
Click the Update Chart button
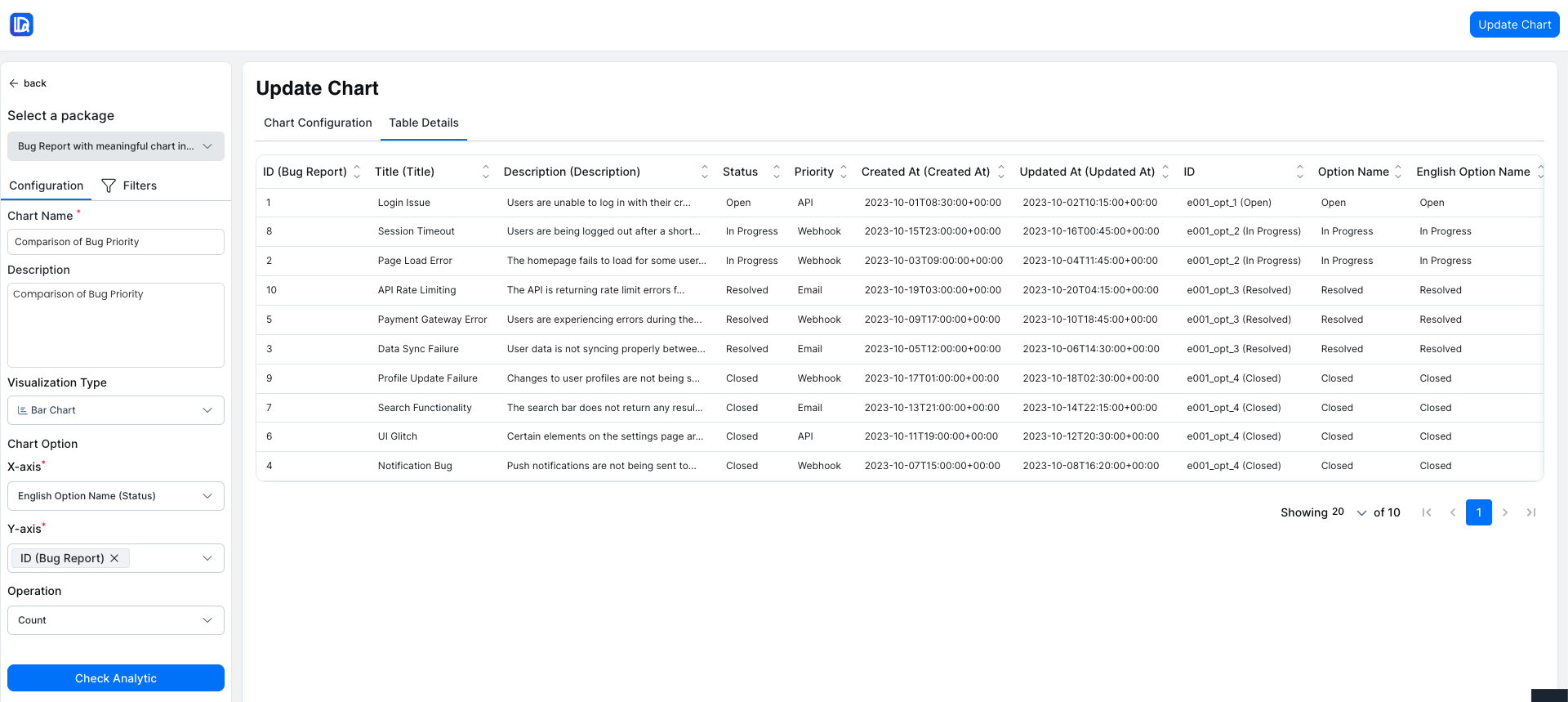[1514, 25]
